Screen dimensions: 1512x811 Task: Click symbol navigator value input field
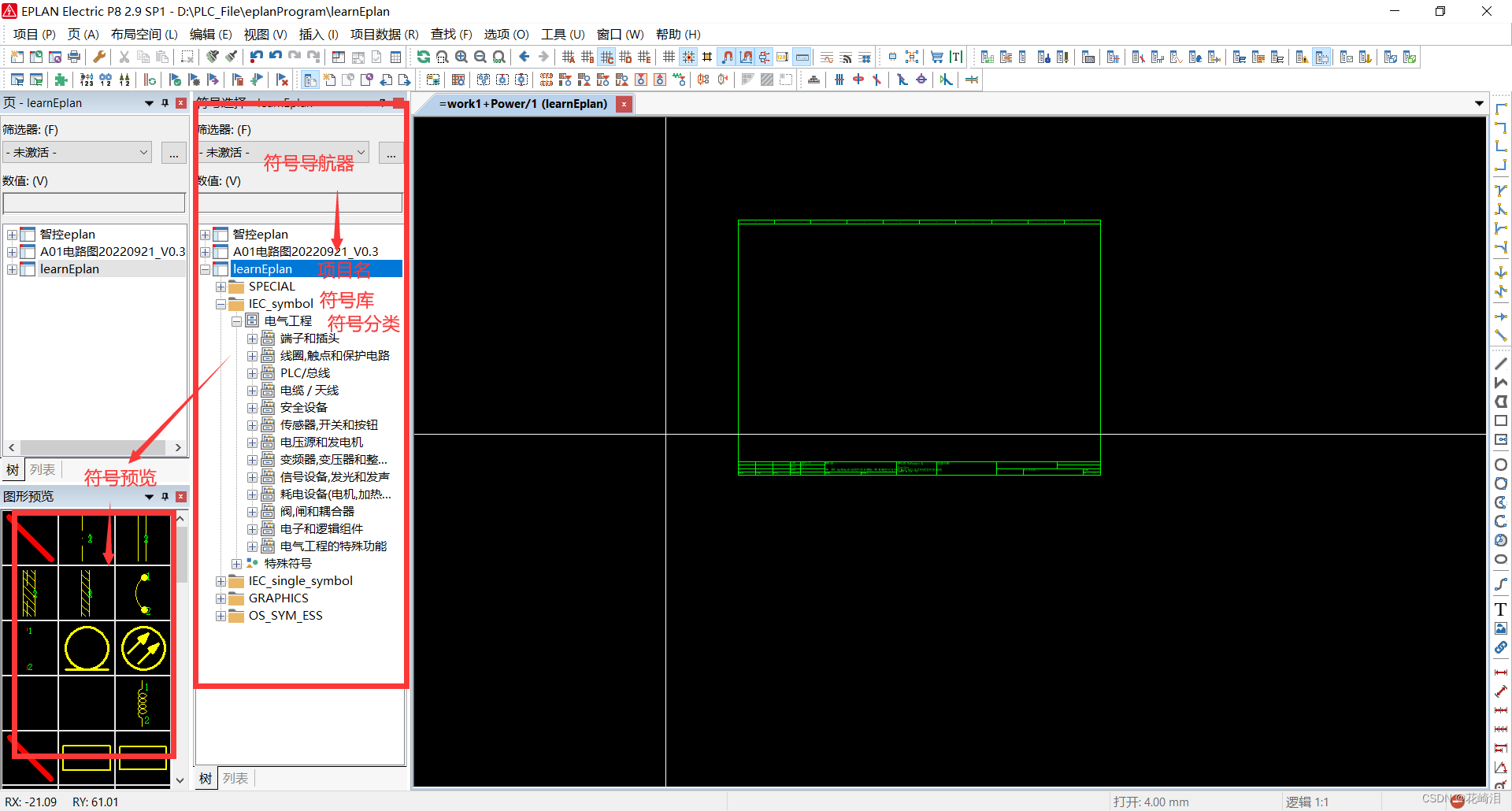(300, 203)
